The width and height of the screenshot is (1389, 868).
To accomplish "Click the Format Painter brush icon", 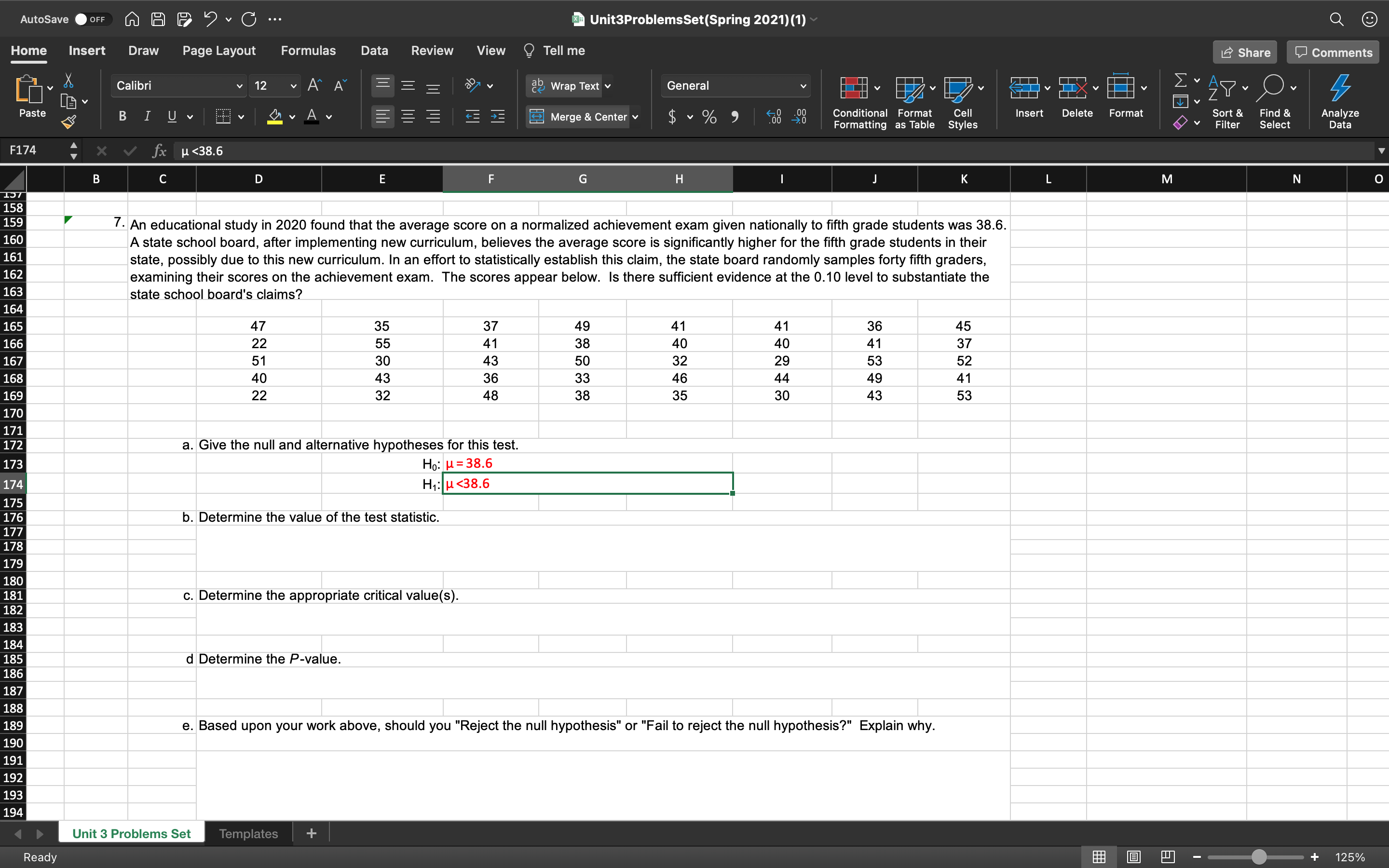I will click(68, 122).
